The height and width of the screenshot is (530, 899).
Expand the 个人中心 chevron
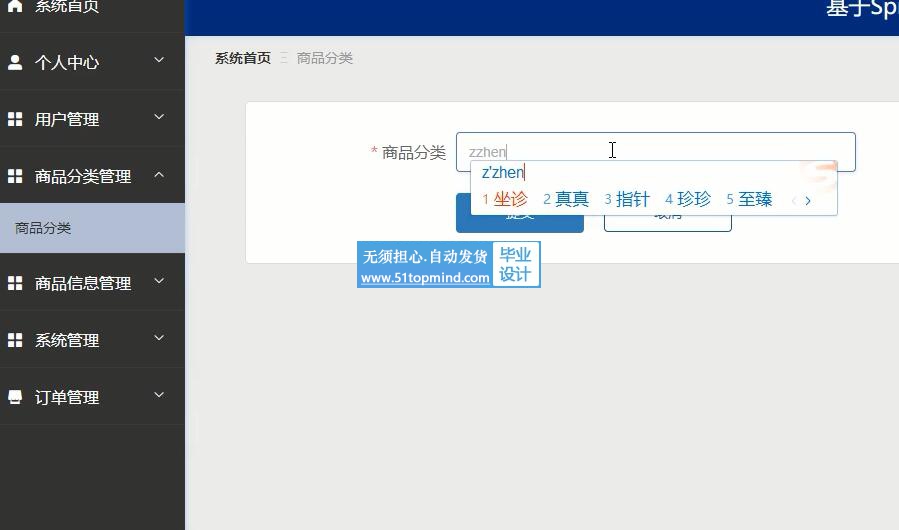pos(159,60)
